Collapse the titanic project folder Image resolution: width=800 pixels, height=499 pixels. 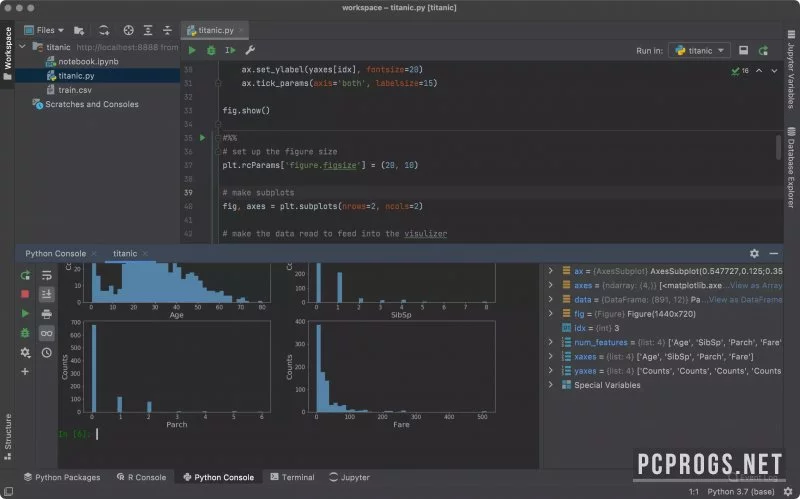coord(22,46)
